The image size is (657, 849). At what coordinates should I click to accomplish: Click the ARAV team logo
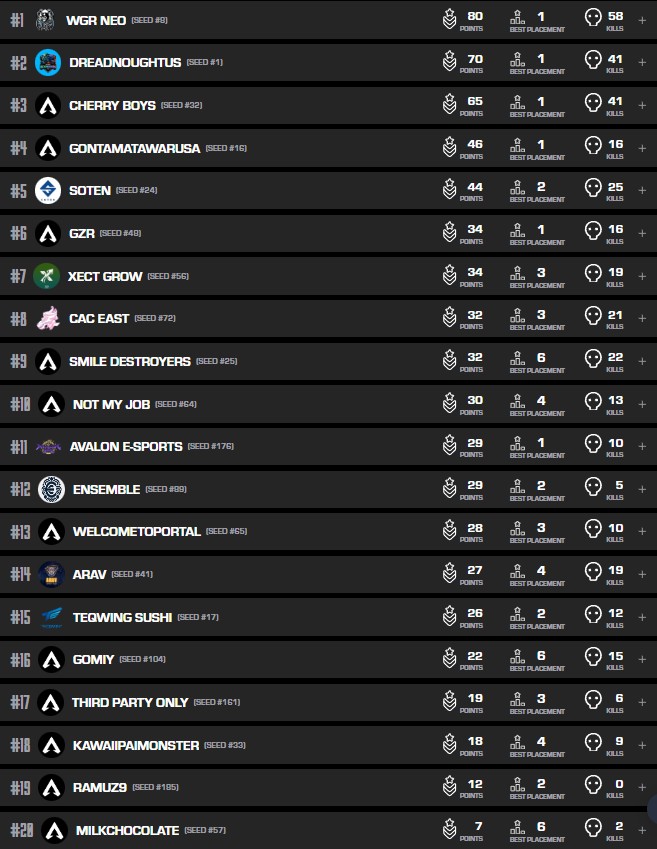pos(51,574)
